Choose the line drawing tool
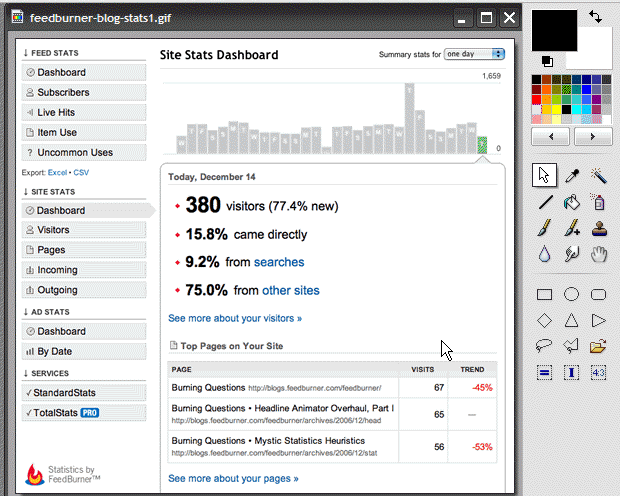Image resolution: width=620 pixels, height=496 pixels. click(546, 202)
